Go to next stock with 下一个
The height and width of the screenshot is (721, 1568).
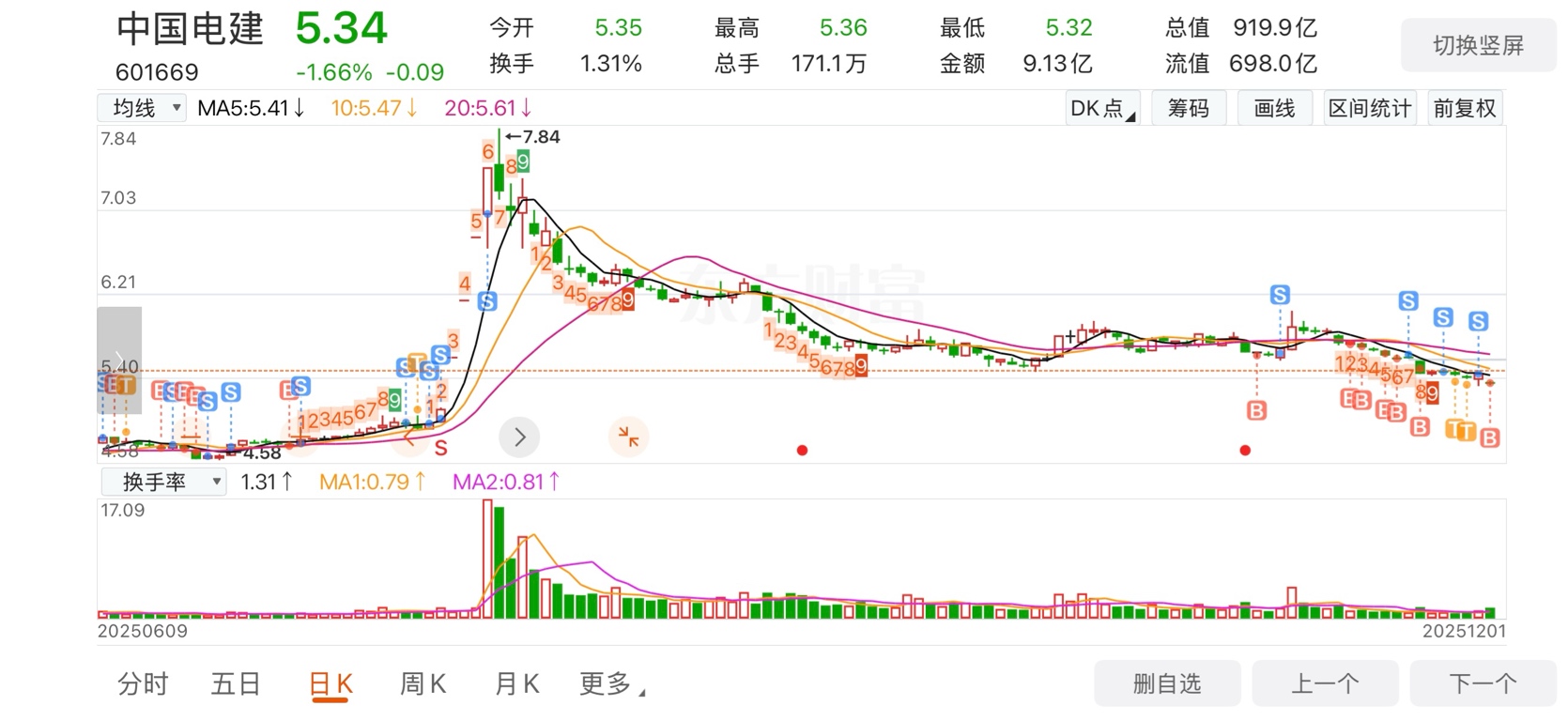click(x=1483, y=683)
